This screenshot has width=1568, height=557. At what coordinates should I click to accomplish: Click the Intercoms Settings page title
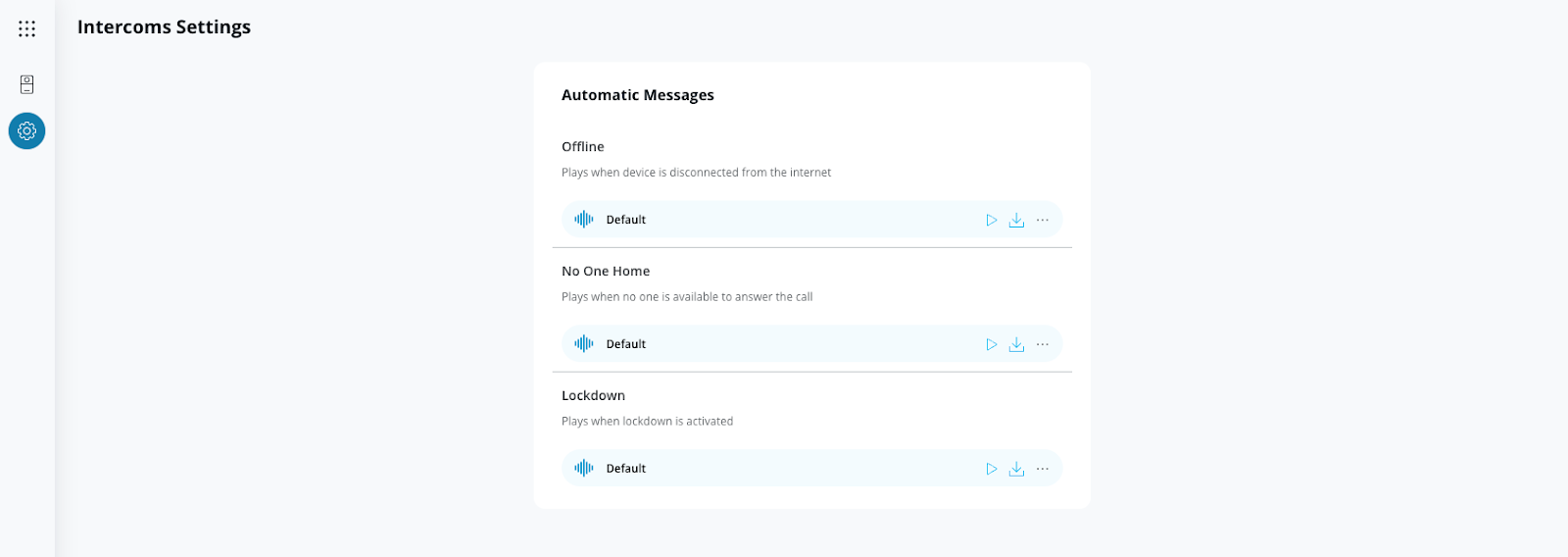point(164,27)
